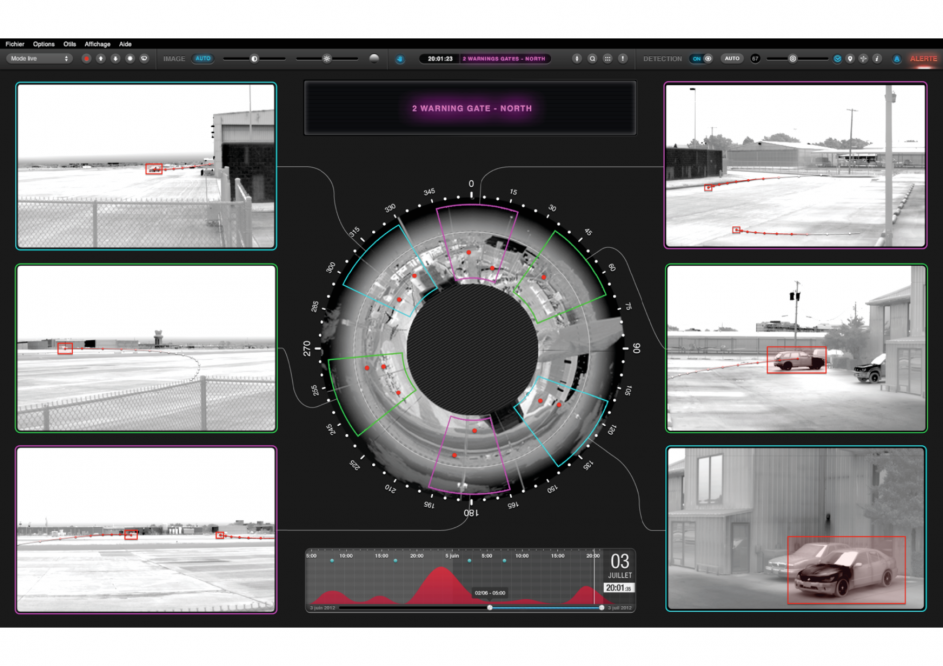
Task: Open the Fichier menu
Action: (x=15, y=44)
